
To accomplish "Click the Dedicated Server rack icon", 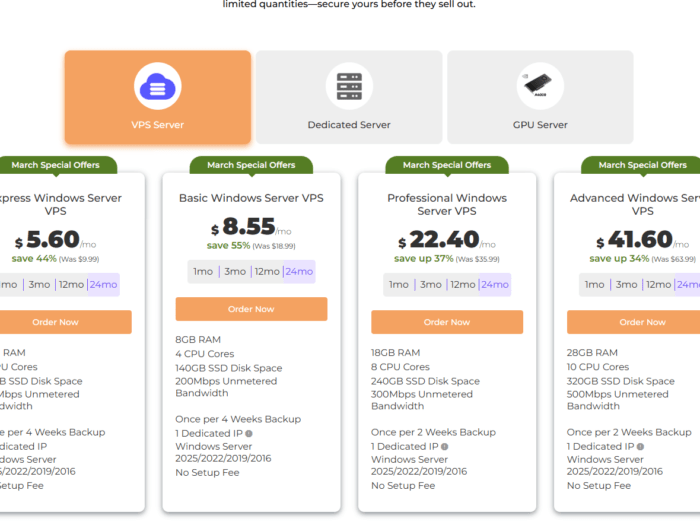I will tap(349, 86).
